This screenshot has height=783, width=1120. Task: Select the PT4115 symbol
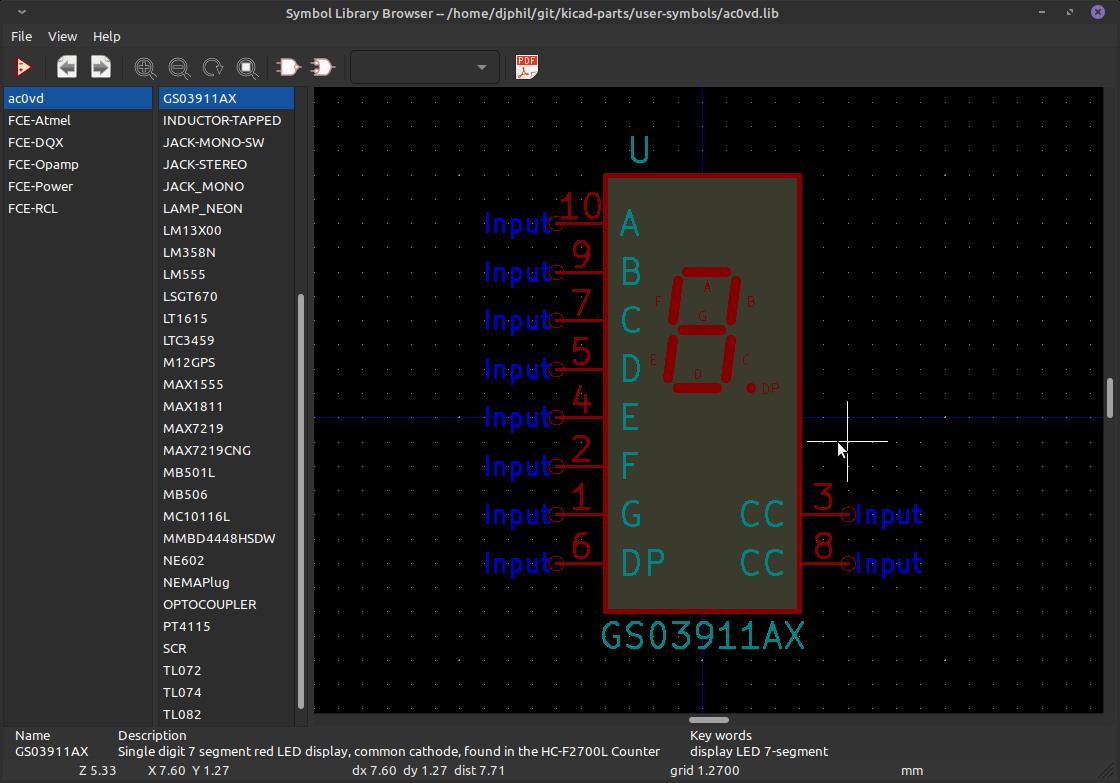[226, 627]
